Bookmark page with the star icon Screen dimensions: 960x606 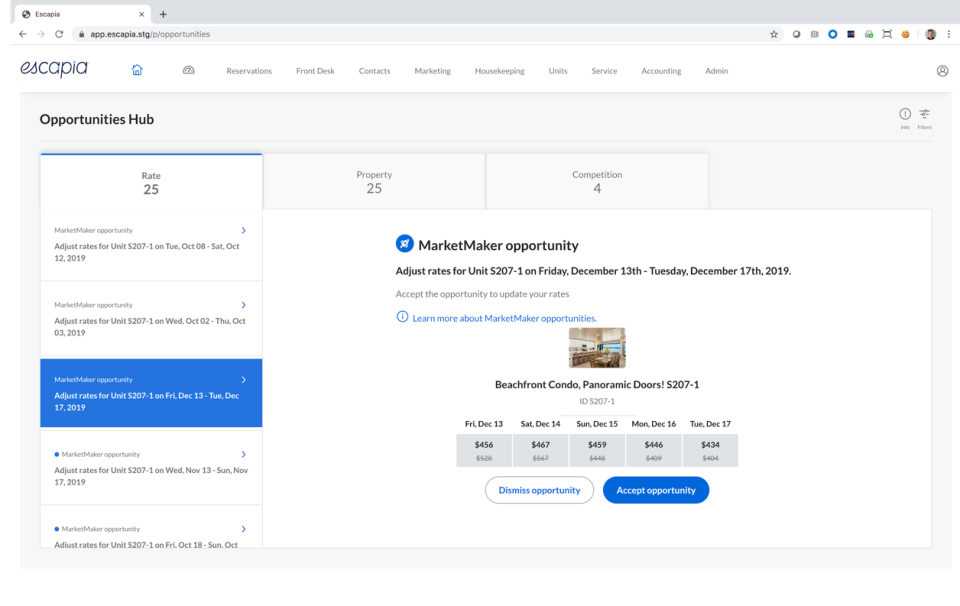(x=774, y=34)
